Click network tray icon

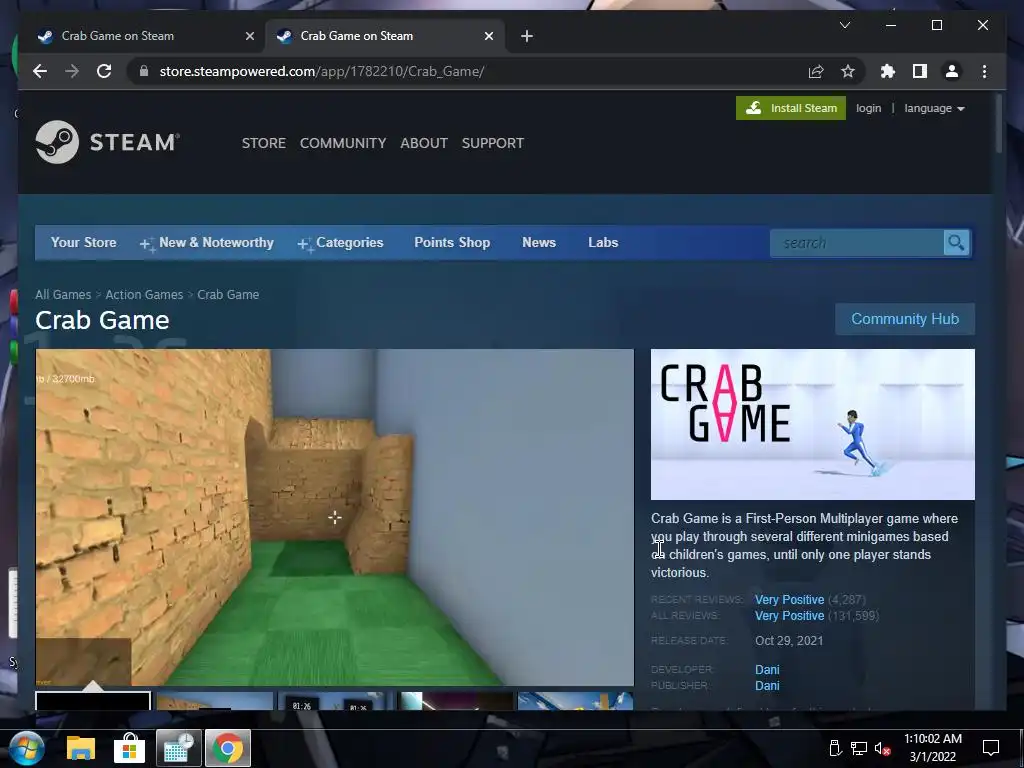(x=858, y=748)
